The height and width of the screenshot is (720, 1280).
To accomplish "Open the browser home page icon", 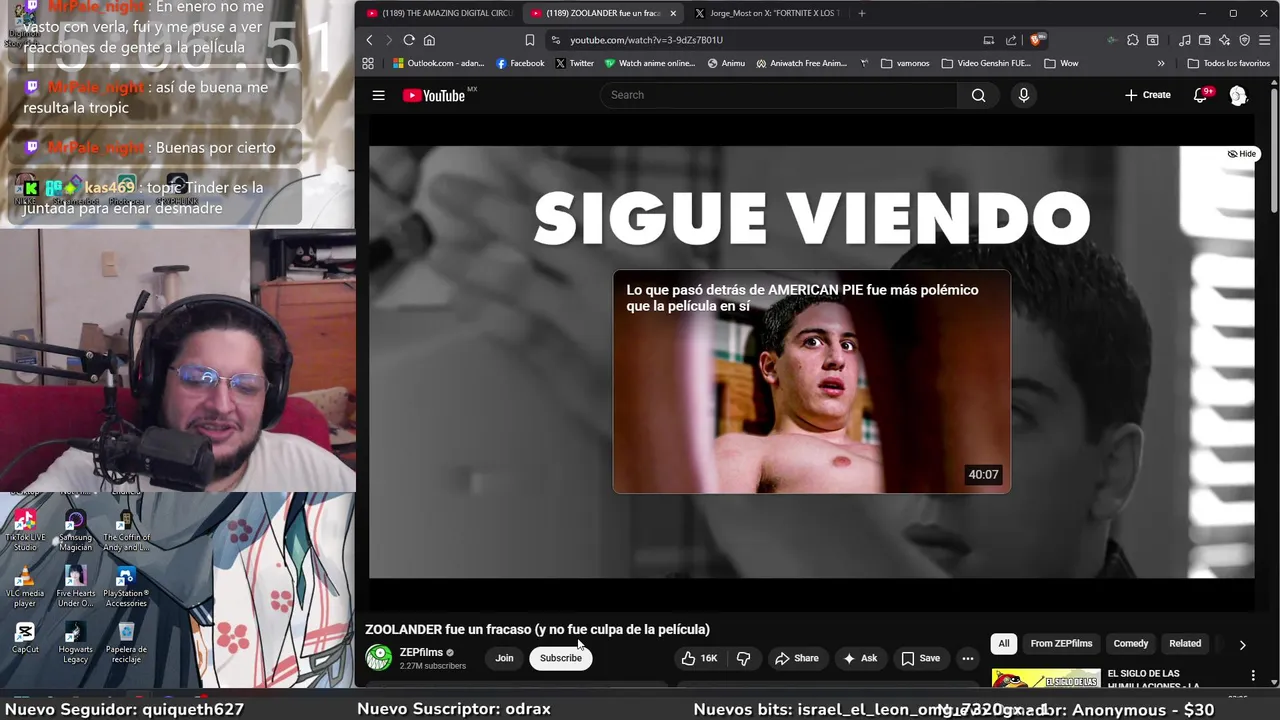I will [x=429, y=40].
